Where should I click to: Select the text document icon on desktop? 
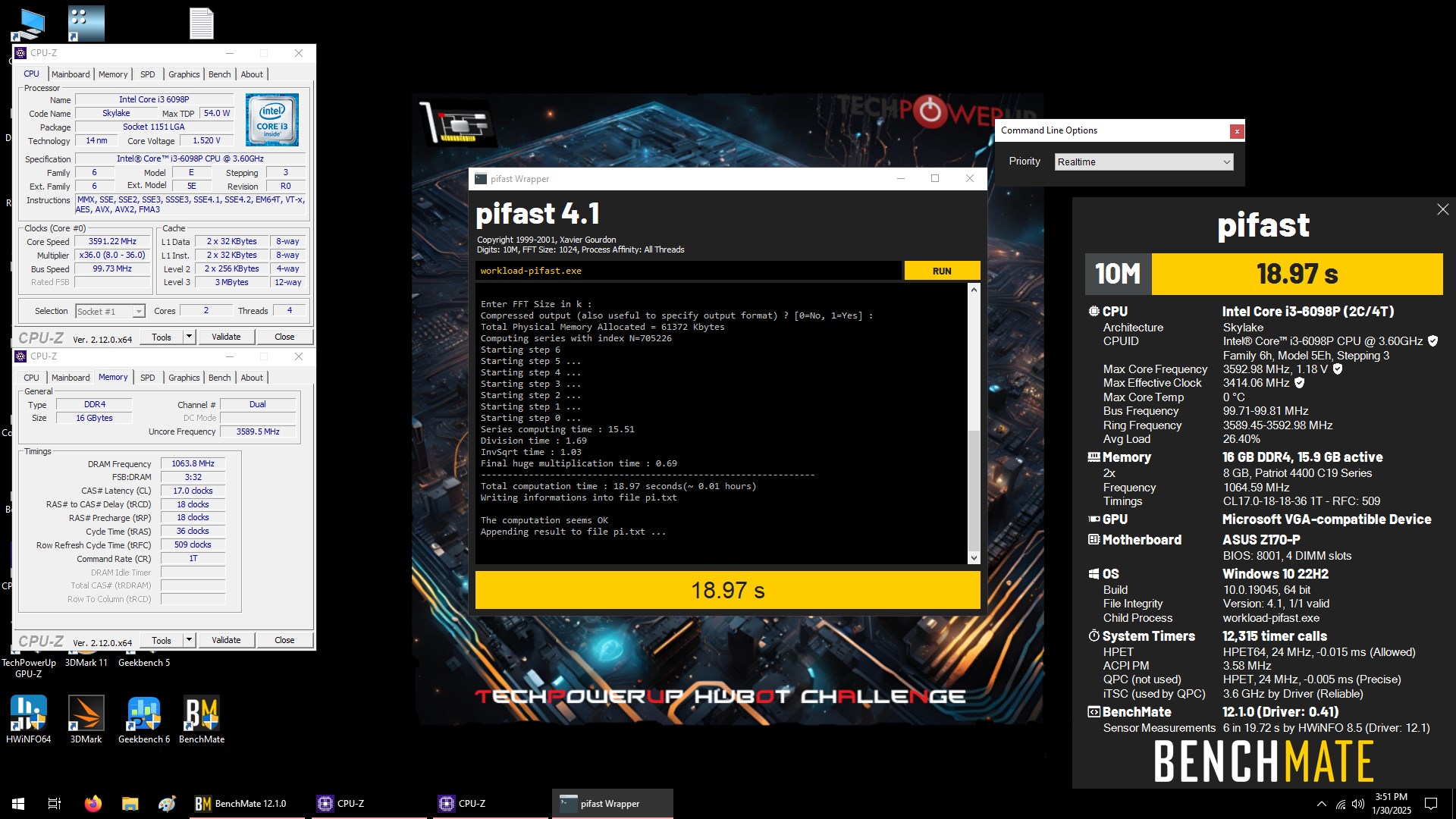(x=202, y=24)
